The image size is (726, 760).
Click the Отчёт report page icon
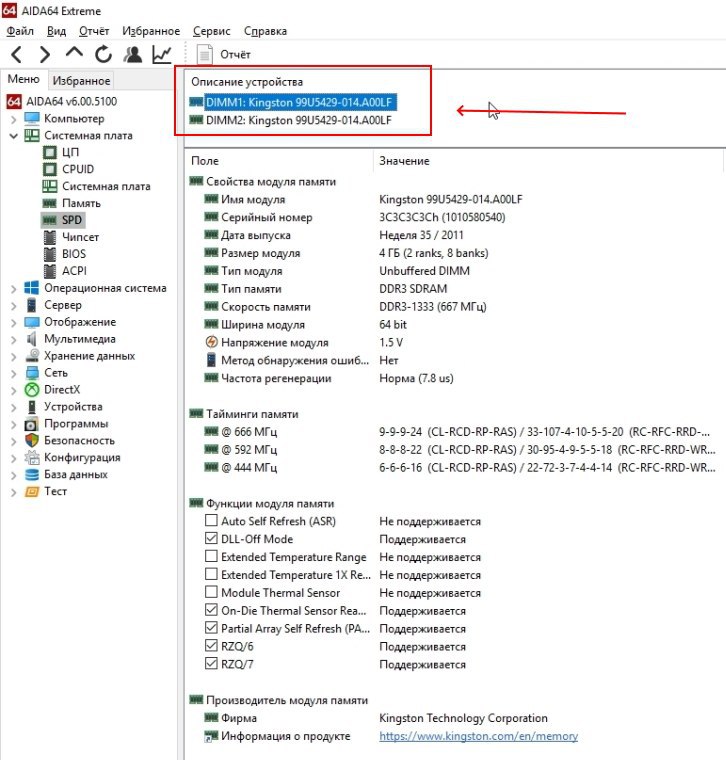tap(205, 54)
